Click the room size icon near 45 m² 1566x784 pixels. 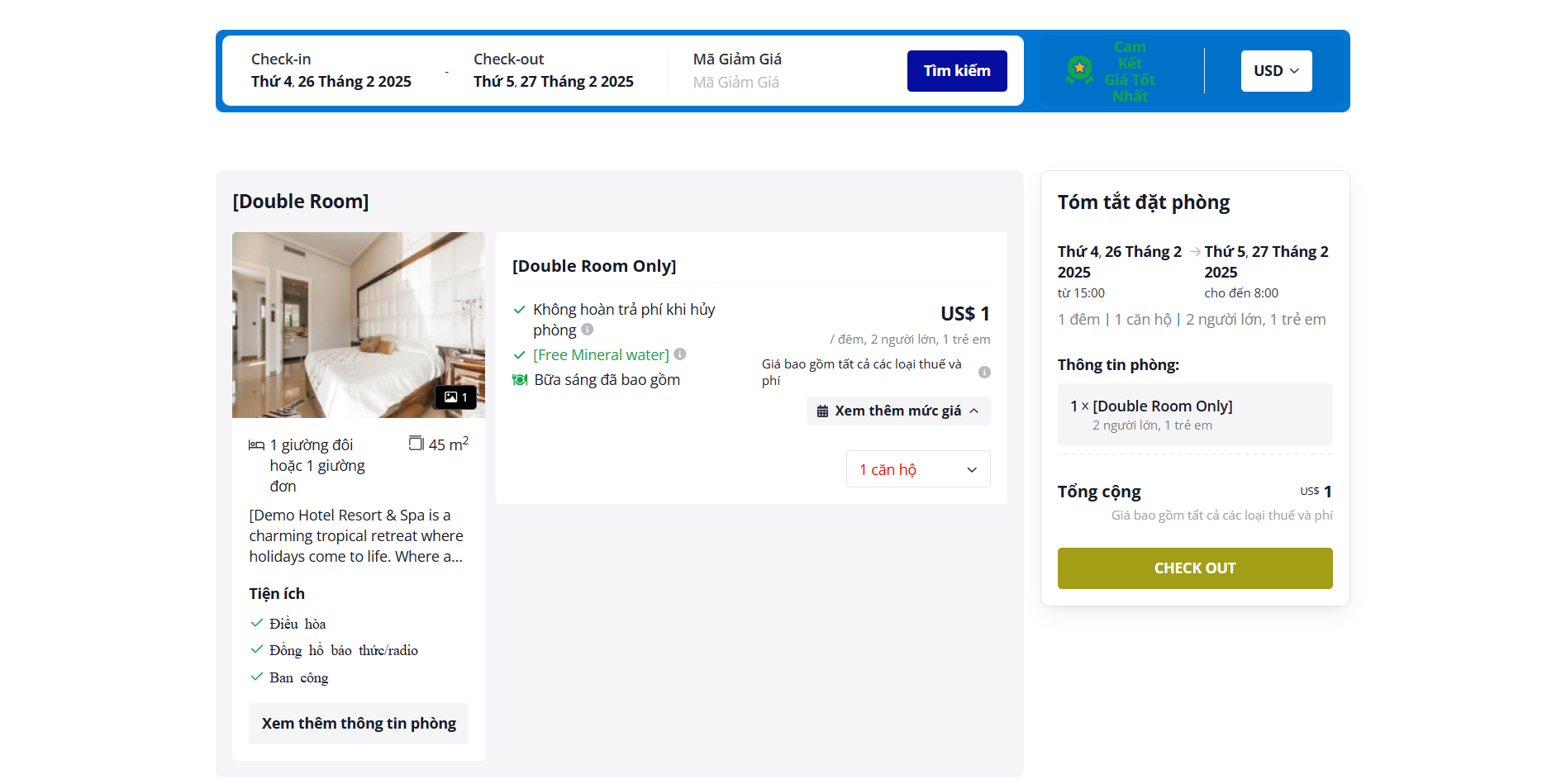(x=416, y=444)
